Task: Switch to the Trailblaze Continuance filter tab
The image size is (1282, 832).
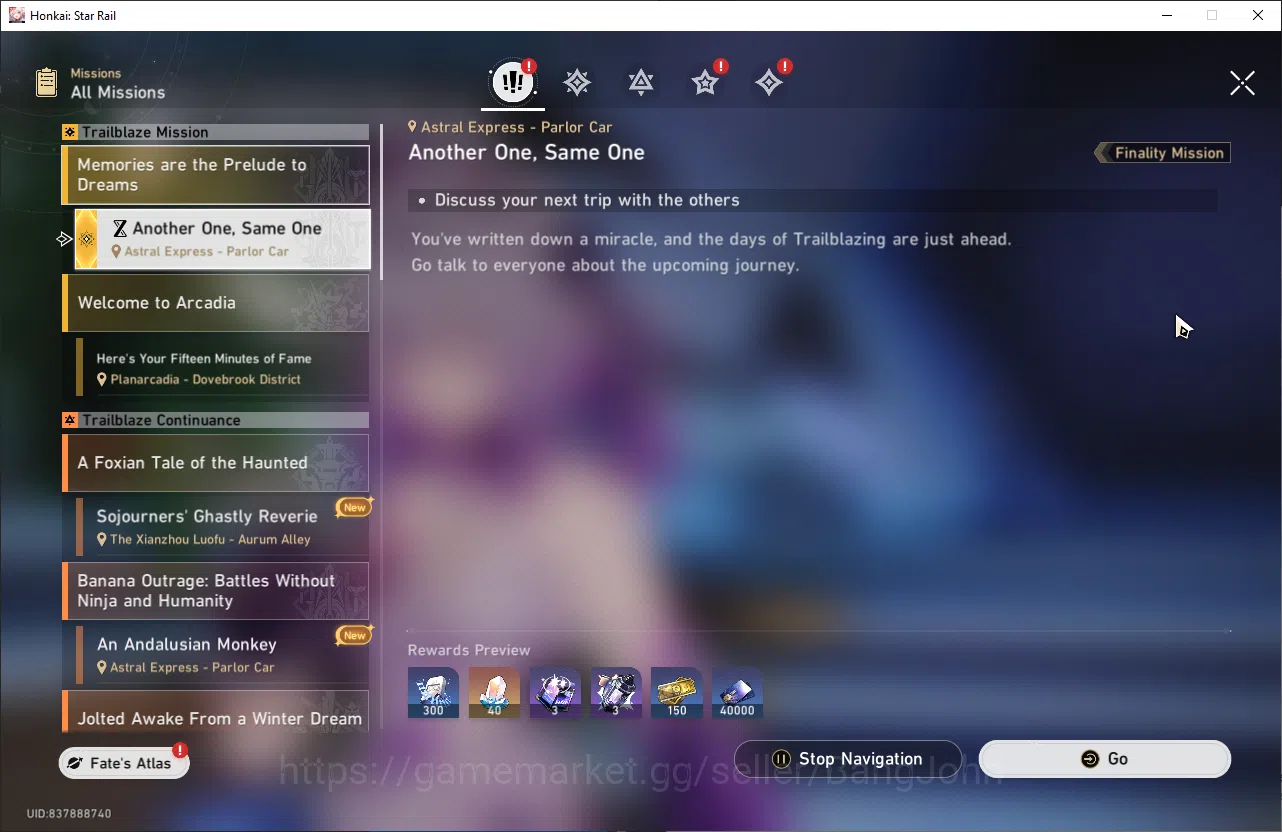Action: pyautogui.click(x=641, y=82)
